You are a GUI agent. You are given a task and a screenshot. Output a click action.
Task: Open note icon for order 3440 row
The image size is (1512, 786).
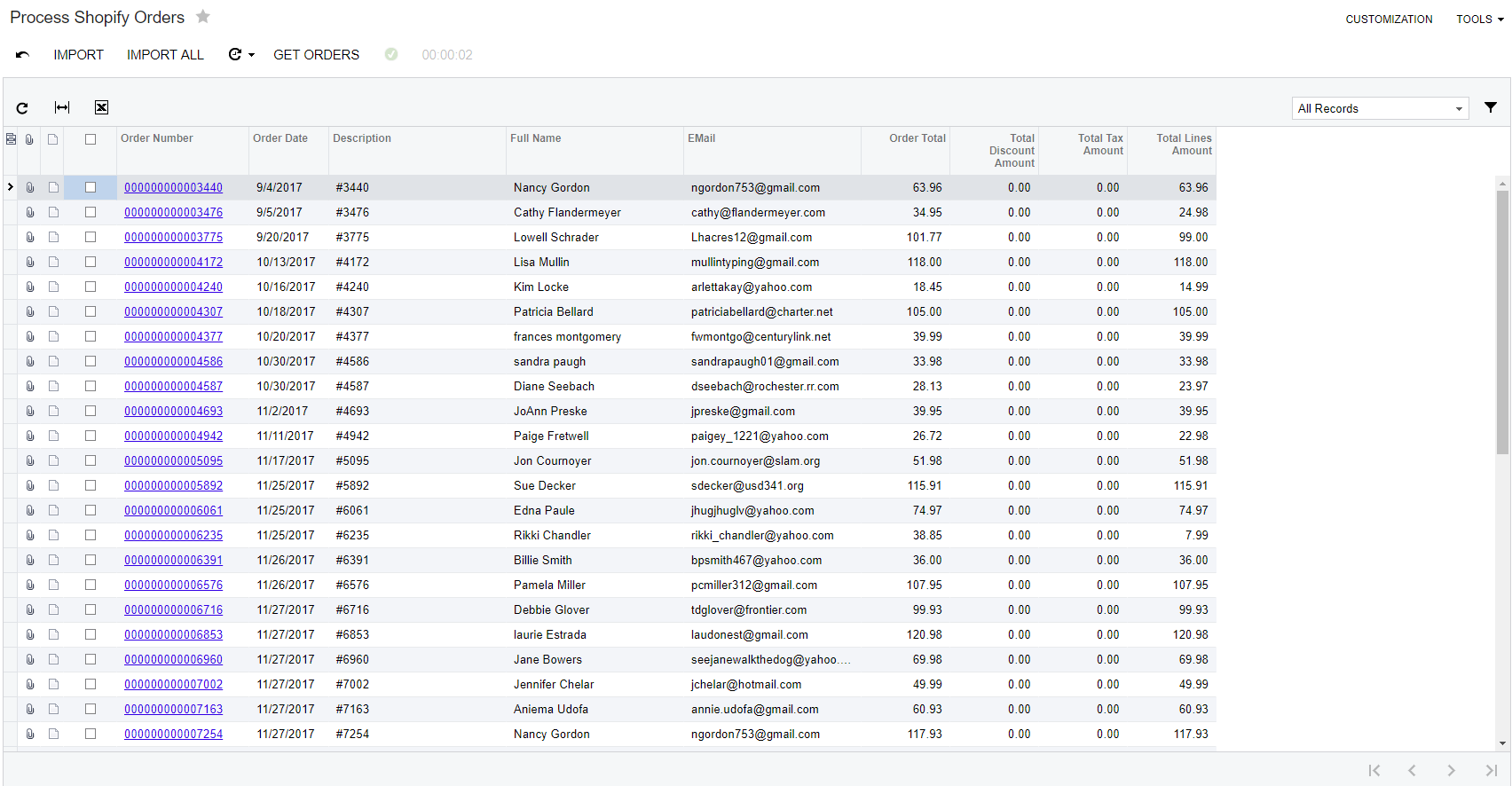[x=53, y=187]
